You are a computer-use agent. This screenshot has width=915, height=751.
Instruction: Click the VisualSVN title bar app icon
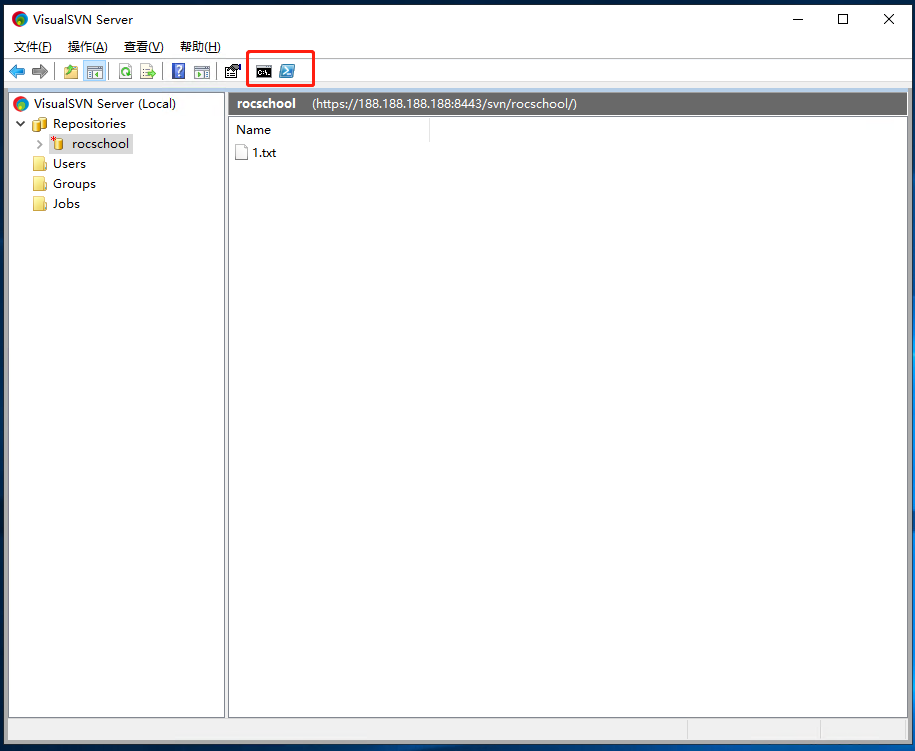pos(20,19)
